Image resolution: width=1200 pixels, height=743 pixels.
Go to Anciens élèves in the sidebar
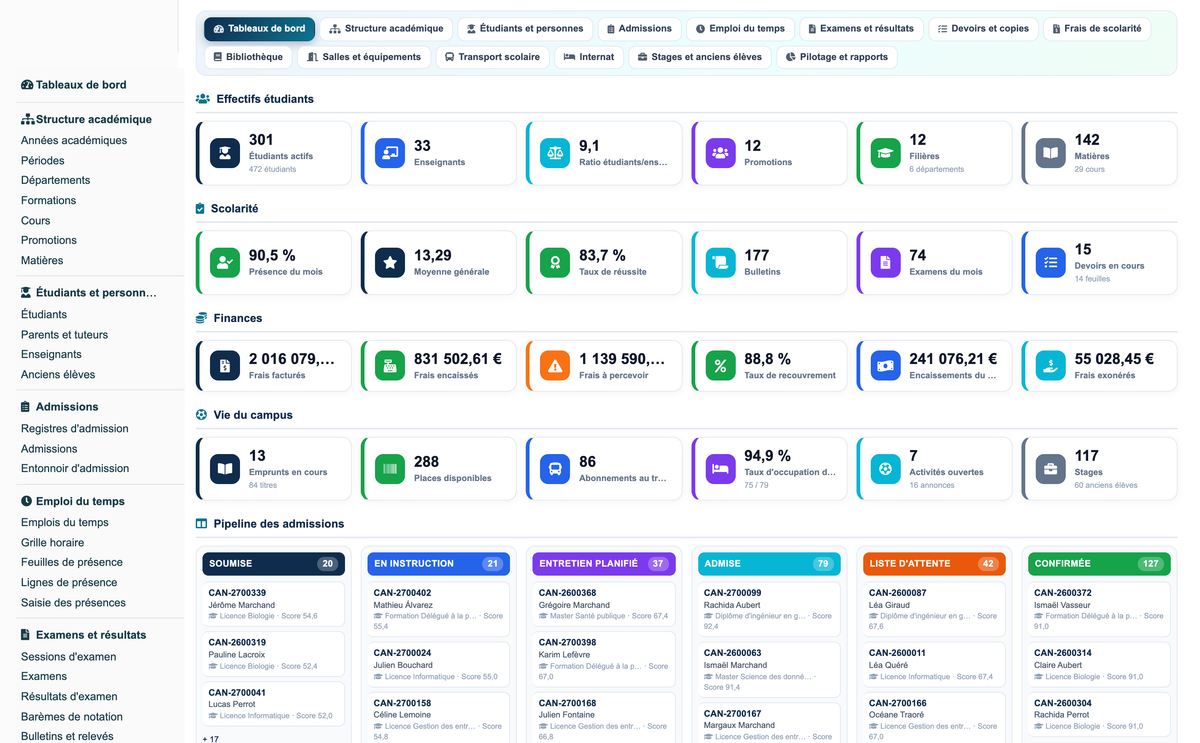coord(58,375)
